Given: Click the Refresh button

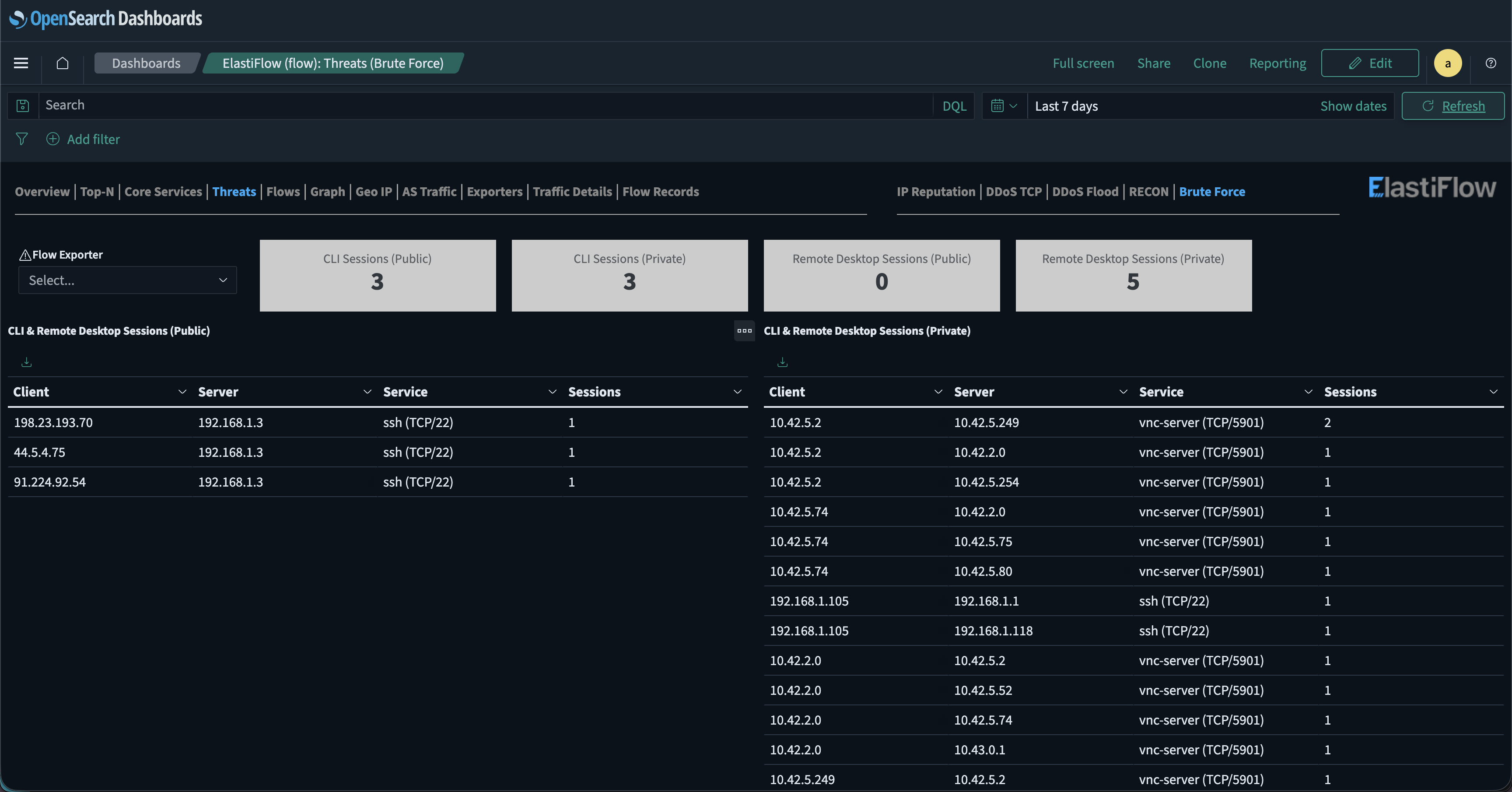Looking at the screenshot, I should (1453, 106).
